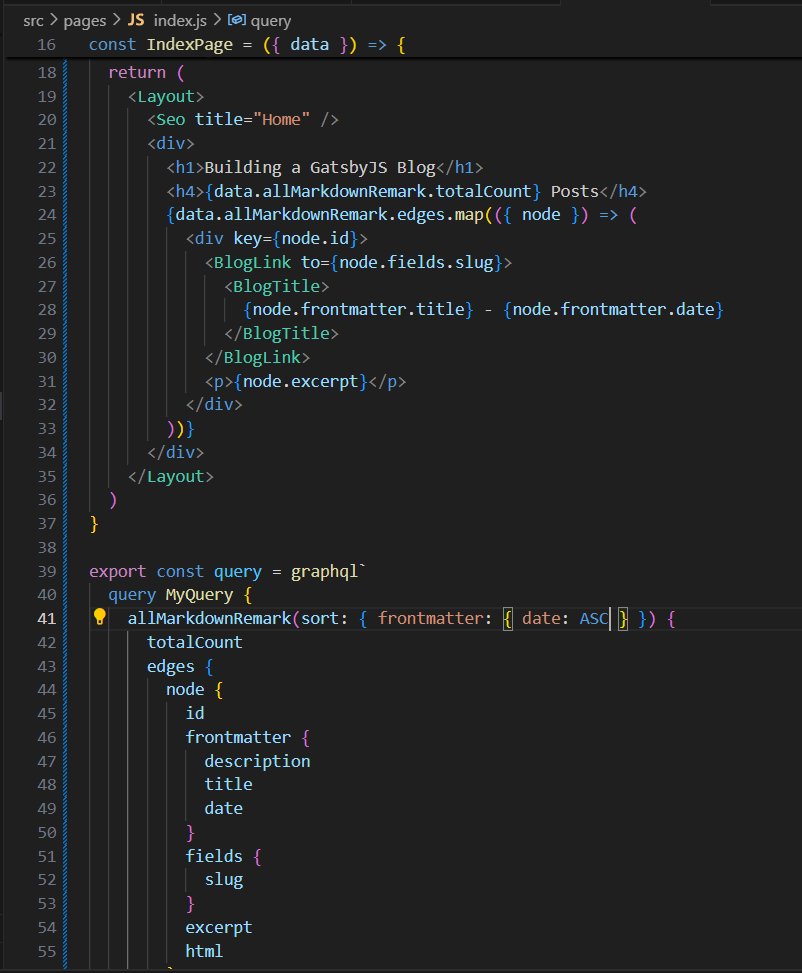802x973 pixels.
Task: Click title field on line 48
Action: 228,785
